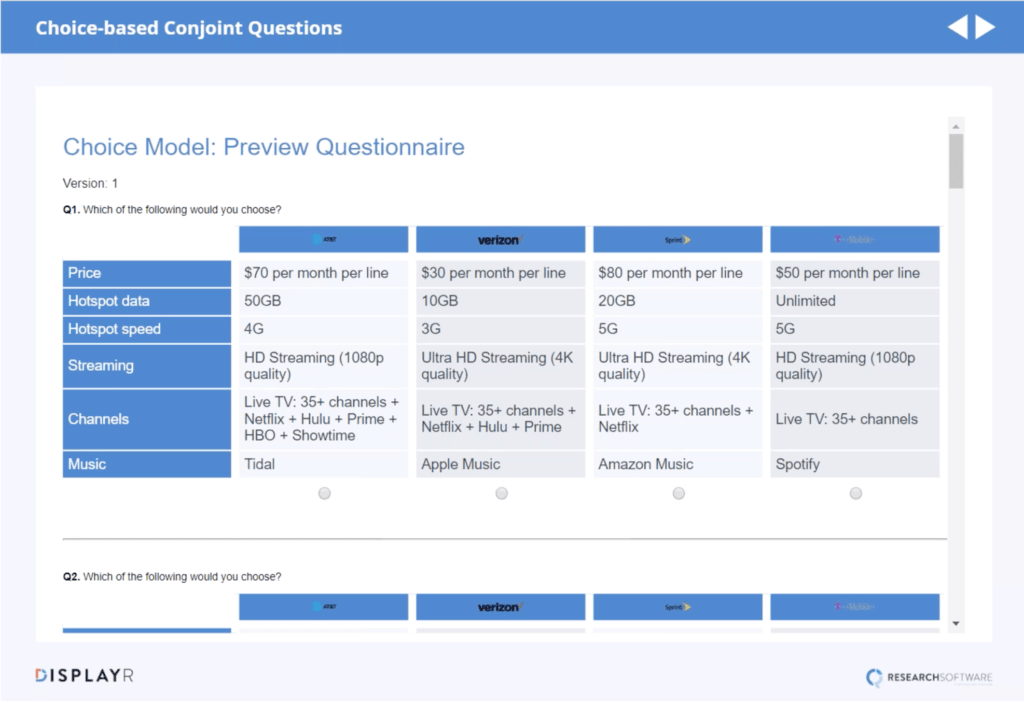Viewport: 1024px width, 703px height.
Task: Click the AT&T logo header in Q1
Action: pyautogui.click(x=323, y=240)
